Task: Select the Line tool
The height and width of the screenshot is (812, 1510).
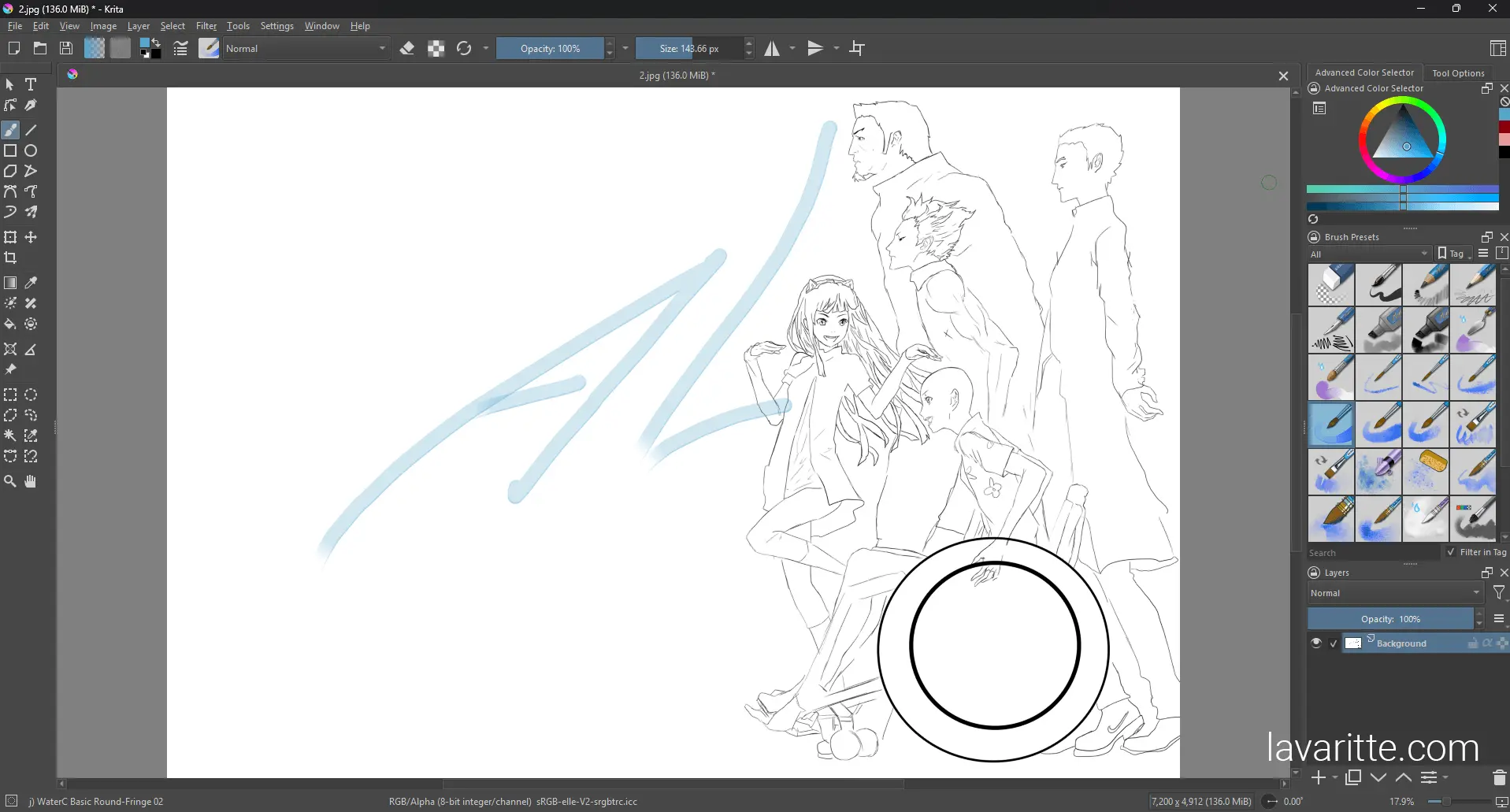Action: (31, 130)
